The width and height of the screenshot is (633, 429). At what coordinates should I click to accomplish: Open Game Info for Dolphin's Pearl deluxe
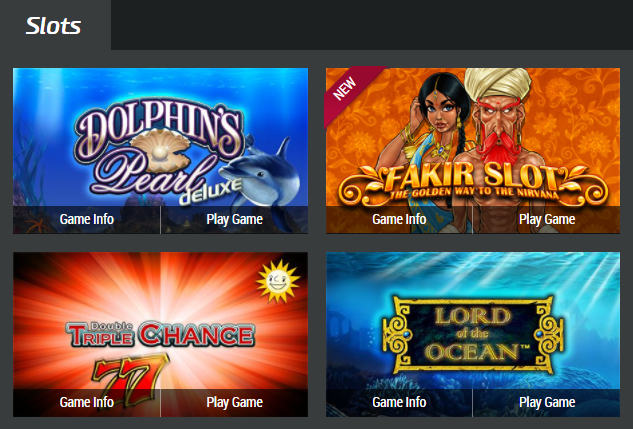(x=87, y=220)
